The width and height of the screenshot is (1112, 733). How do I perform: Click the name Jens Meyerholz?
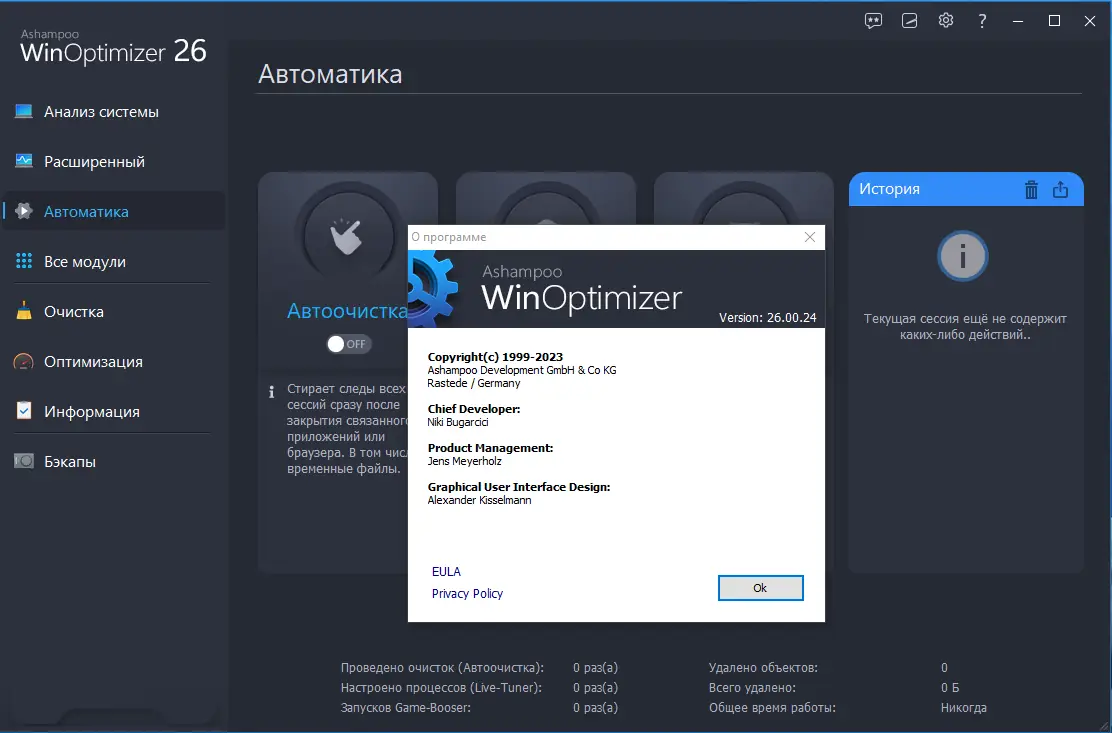[x=465, y=461]
